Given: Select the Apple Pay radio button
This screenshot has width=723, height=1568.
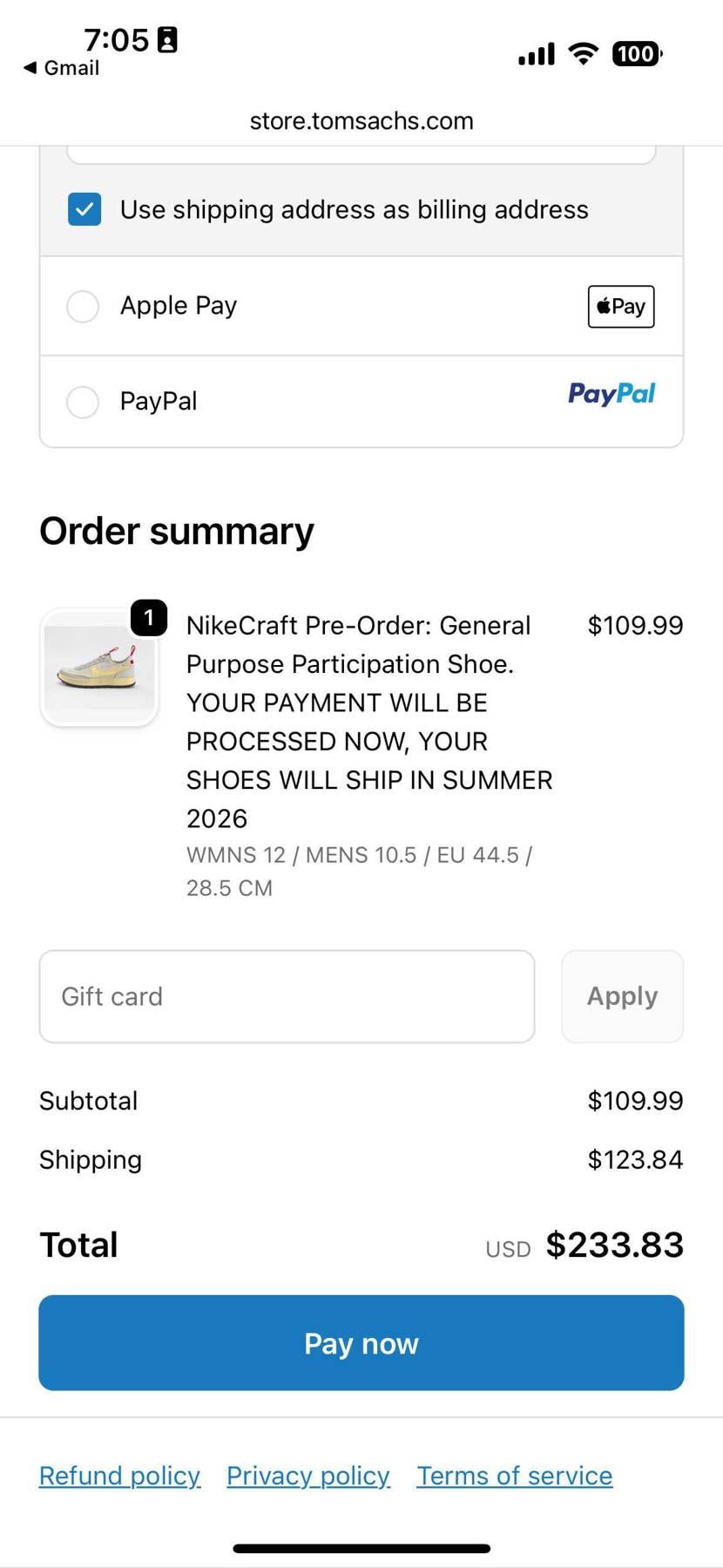Looking at the screenshot, I should [83, 307].
